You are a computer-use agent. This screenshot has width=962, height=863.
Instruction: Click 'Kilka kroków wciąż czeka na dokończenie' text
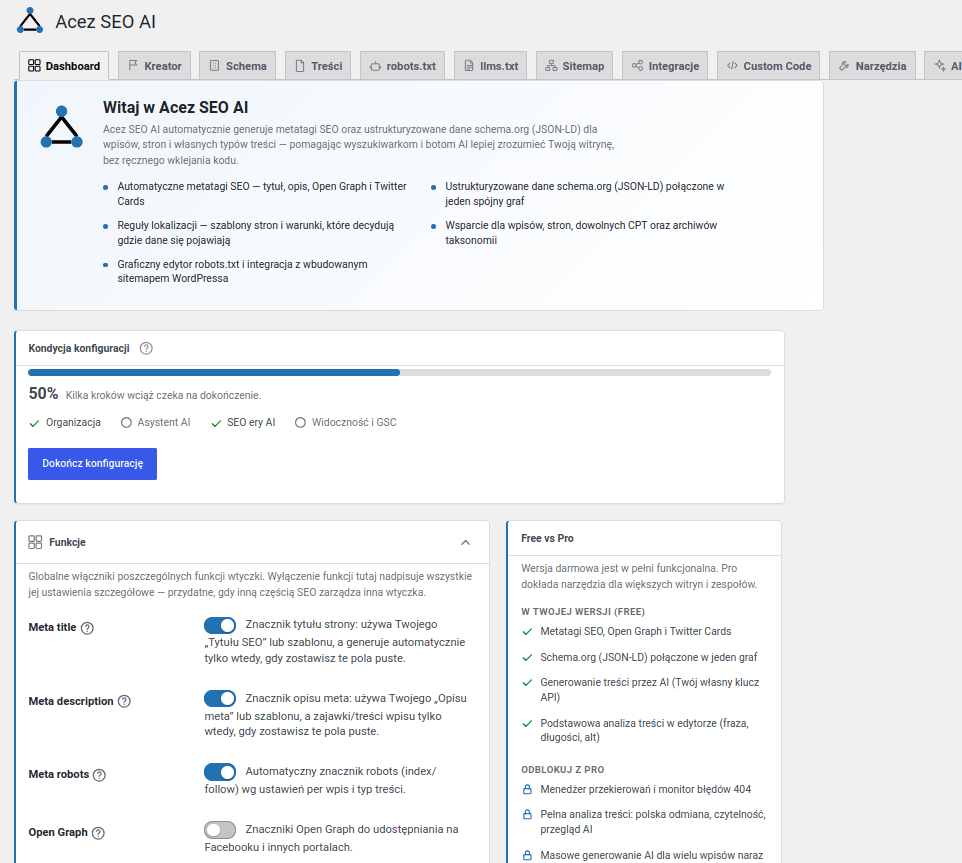(x=163, y=396)
